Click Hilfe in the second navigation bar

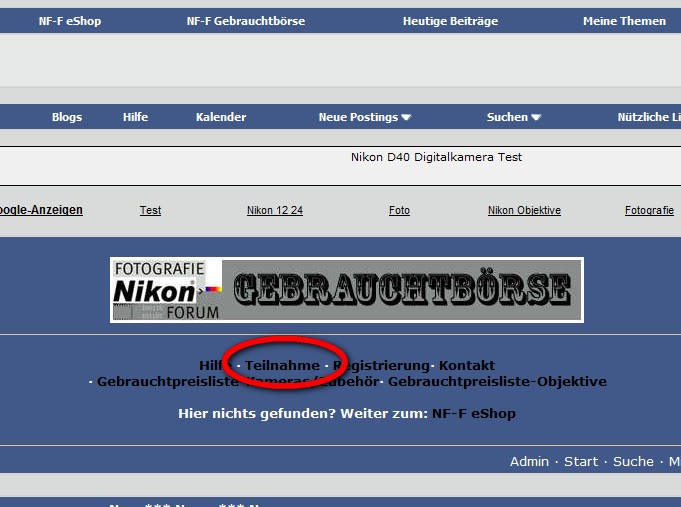coord(136,117)
